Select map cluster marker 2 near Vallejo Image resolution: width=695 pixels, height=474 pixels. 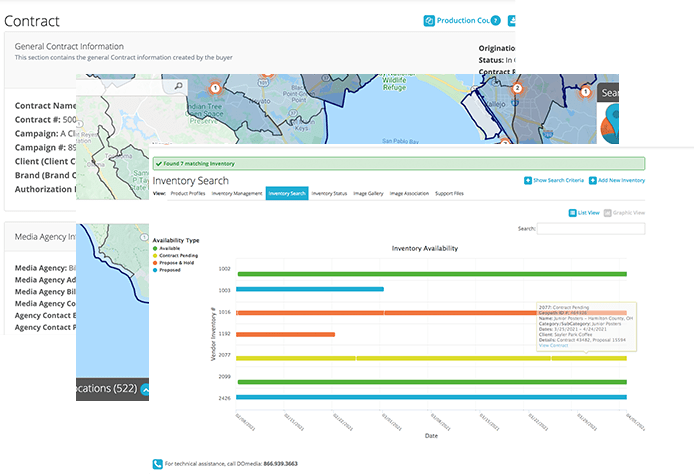pos(517,88)
